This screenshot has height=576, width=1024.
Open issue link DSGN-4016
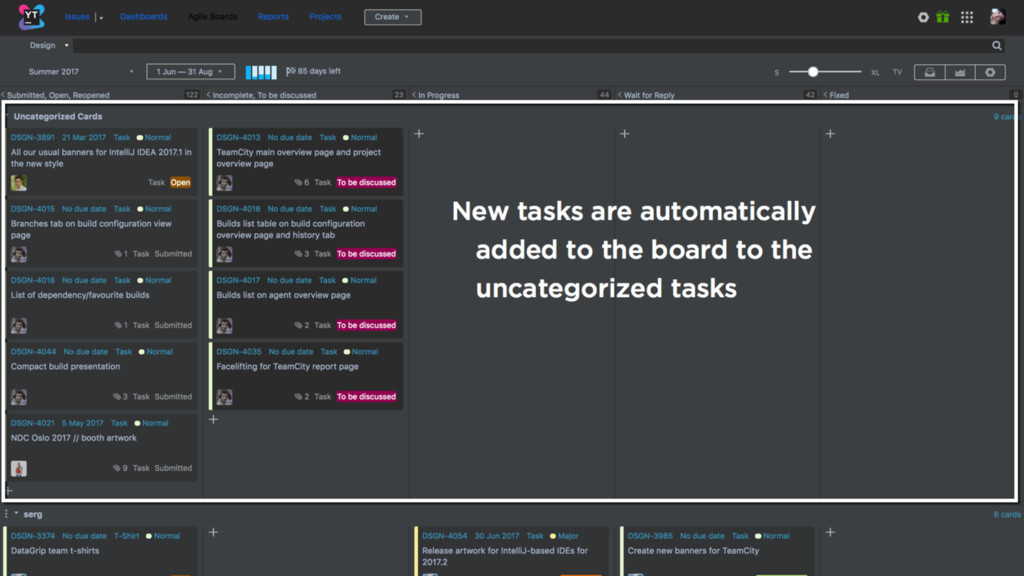point(238,209)
